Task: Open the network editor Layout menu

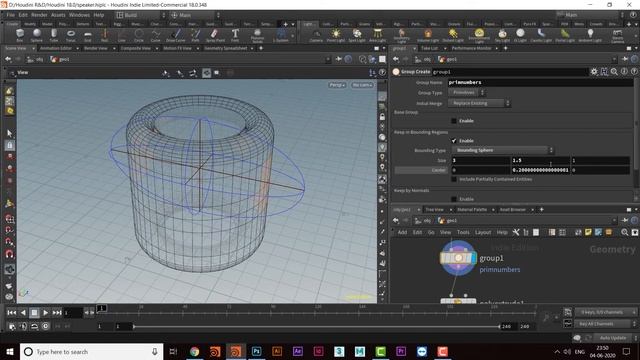Action: point(483,232)
